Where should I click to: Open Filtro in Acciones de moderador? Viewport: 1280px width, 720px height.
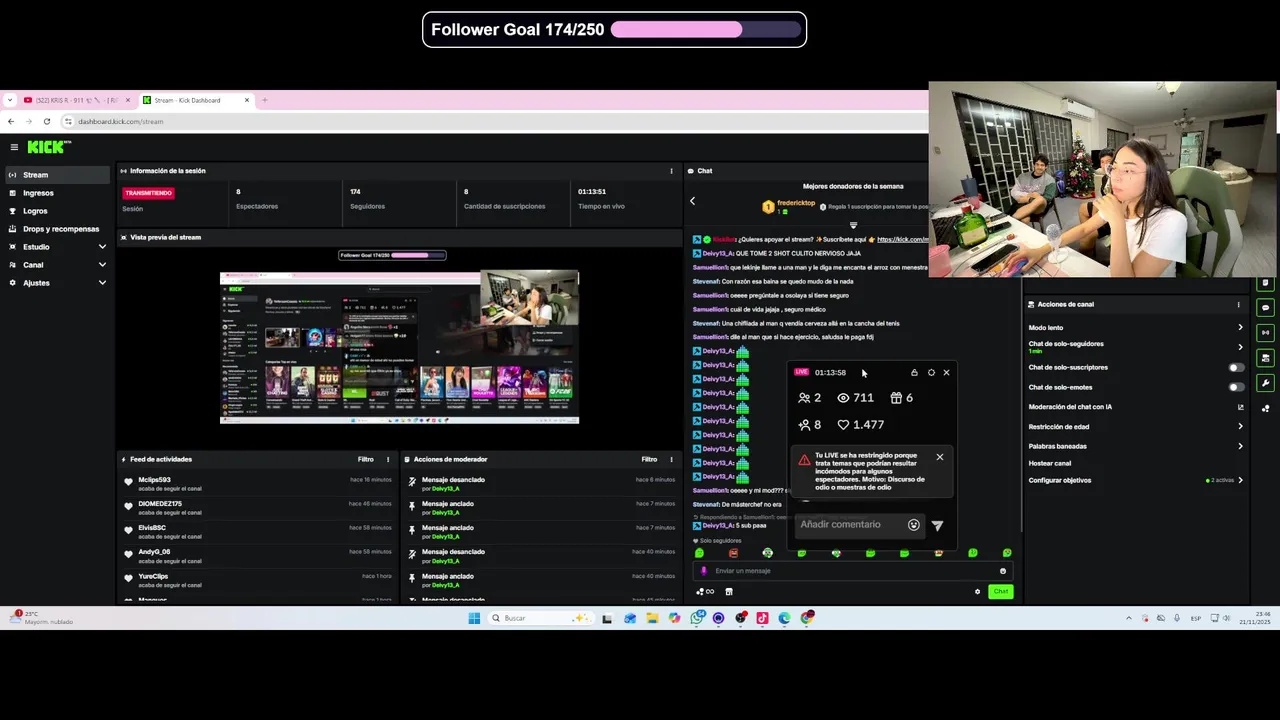pyautogui.click(x=649, y=459)
